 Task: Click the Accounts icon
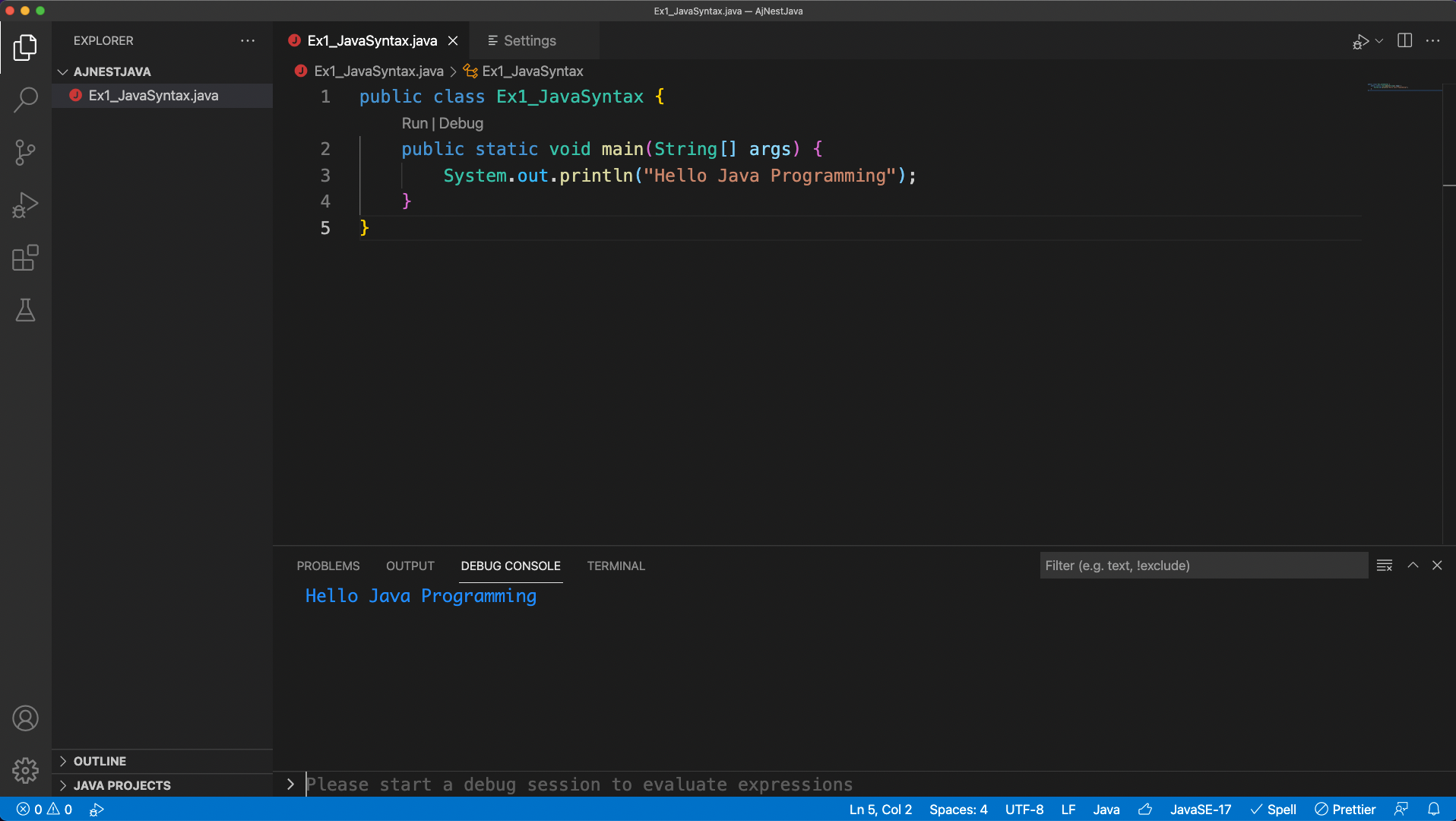tap(25, 718)
